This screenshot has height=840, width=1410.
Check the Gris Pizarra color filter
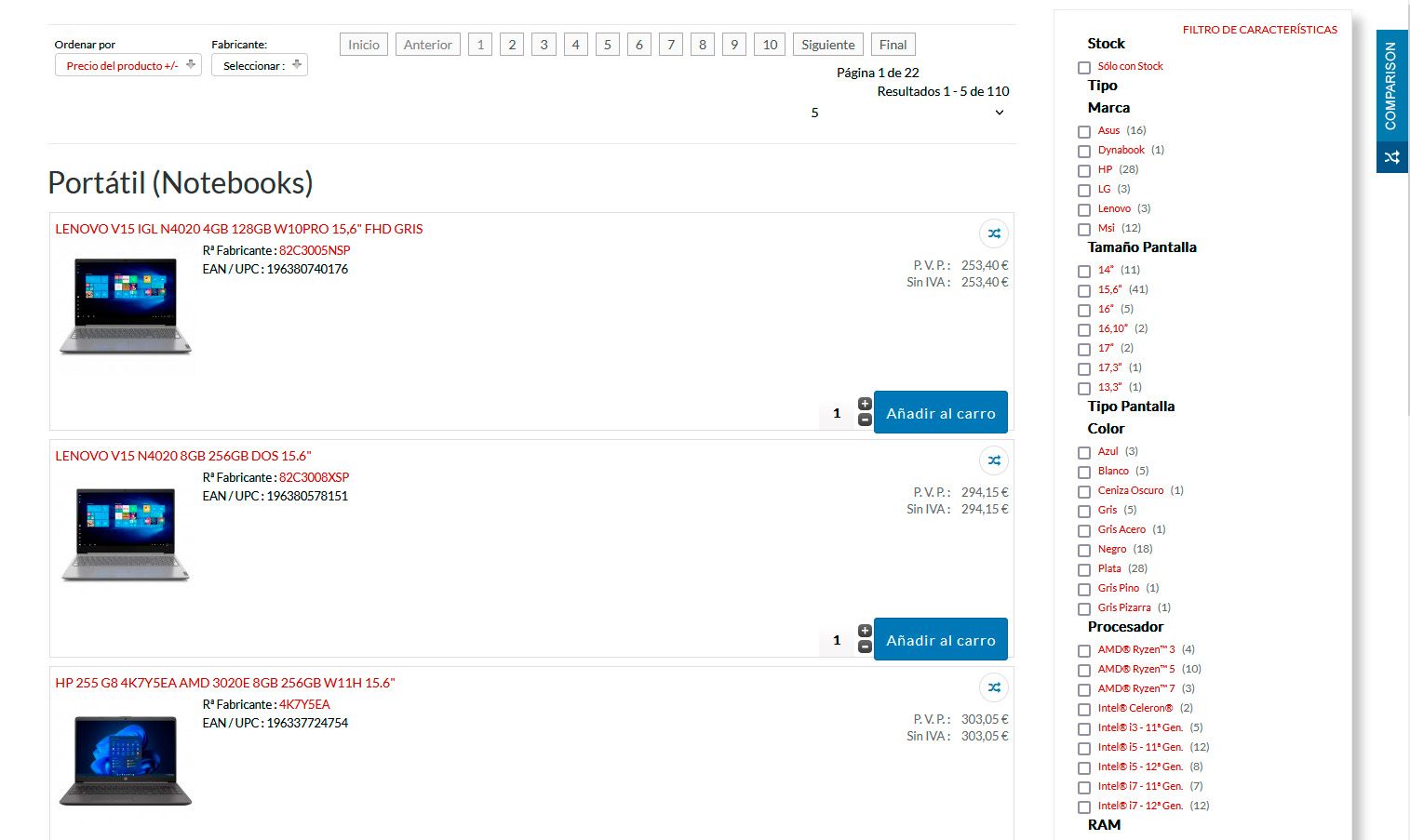coord(1084,609)
